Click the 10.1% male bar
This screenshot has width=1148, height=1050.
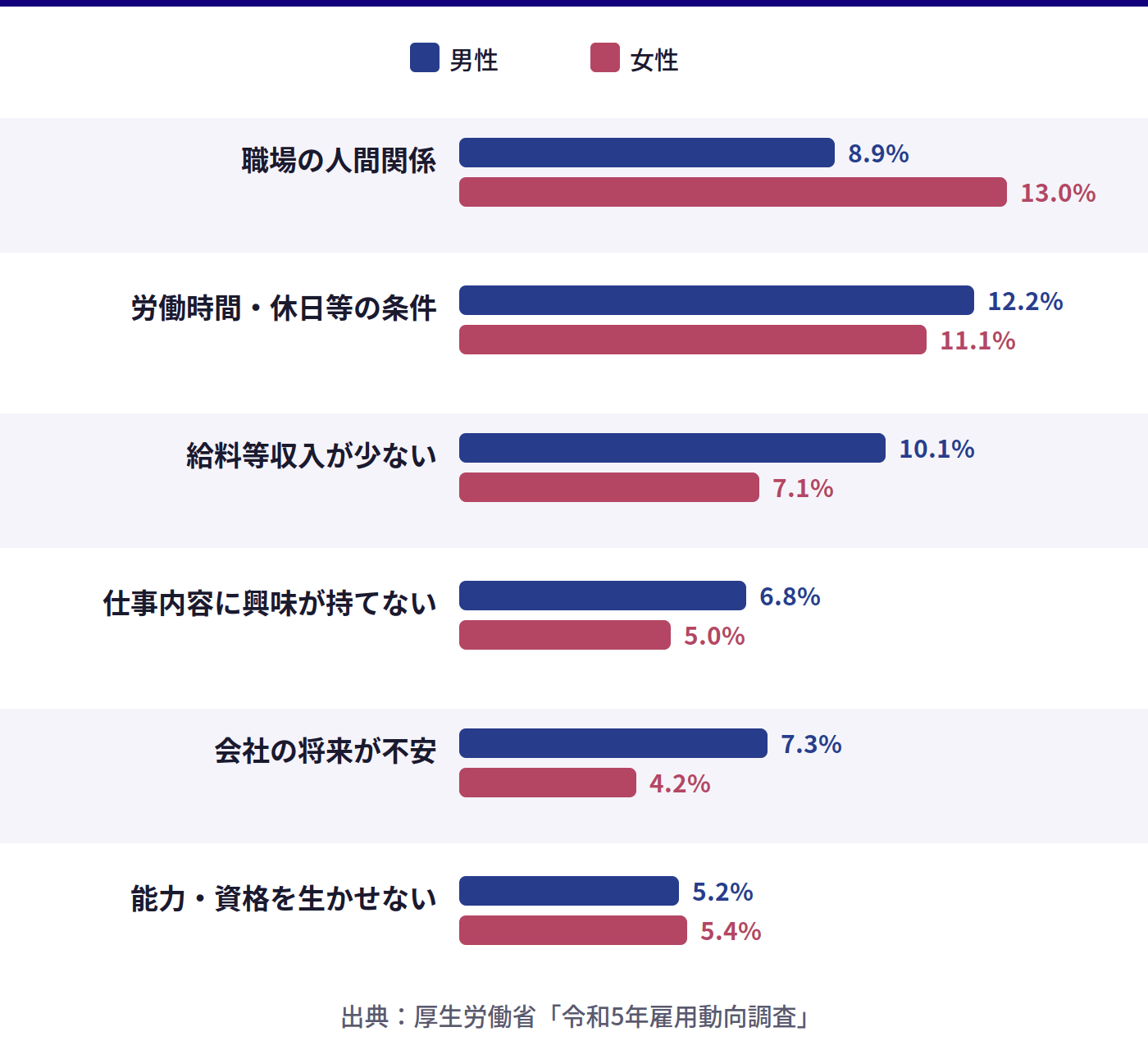pyautogui.click(x=672, y=448)
